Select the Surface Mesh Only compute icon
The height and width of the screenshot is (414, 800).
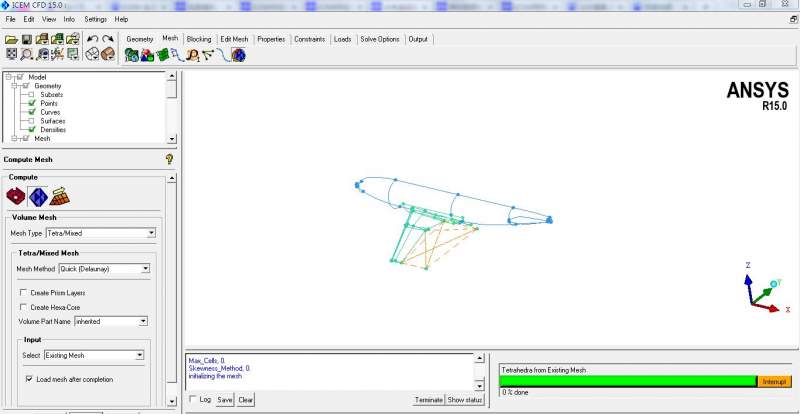point(15,196)
